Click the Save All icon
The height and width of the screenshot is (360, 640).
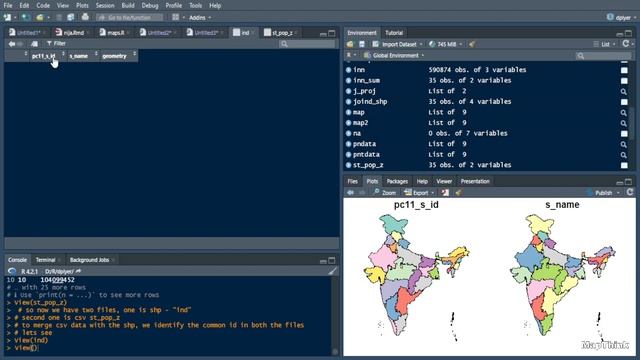(71, 17)
